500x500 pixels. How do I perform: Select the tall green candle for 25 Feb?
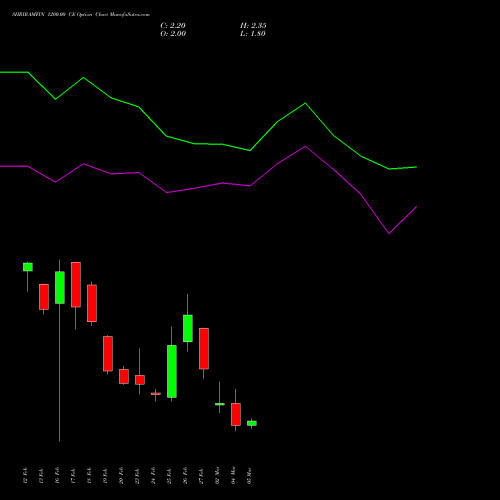(x=172, y=371)
